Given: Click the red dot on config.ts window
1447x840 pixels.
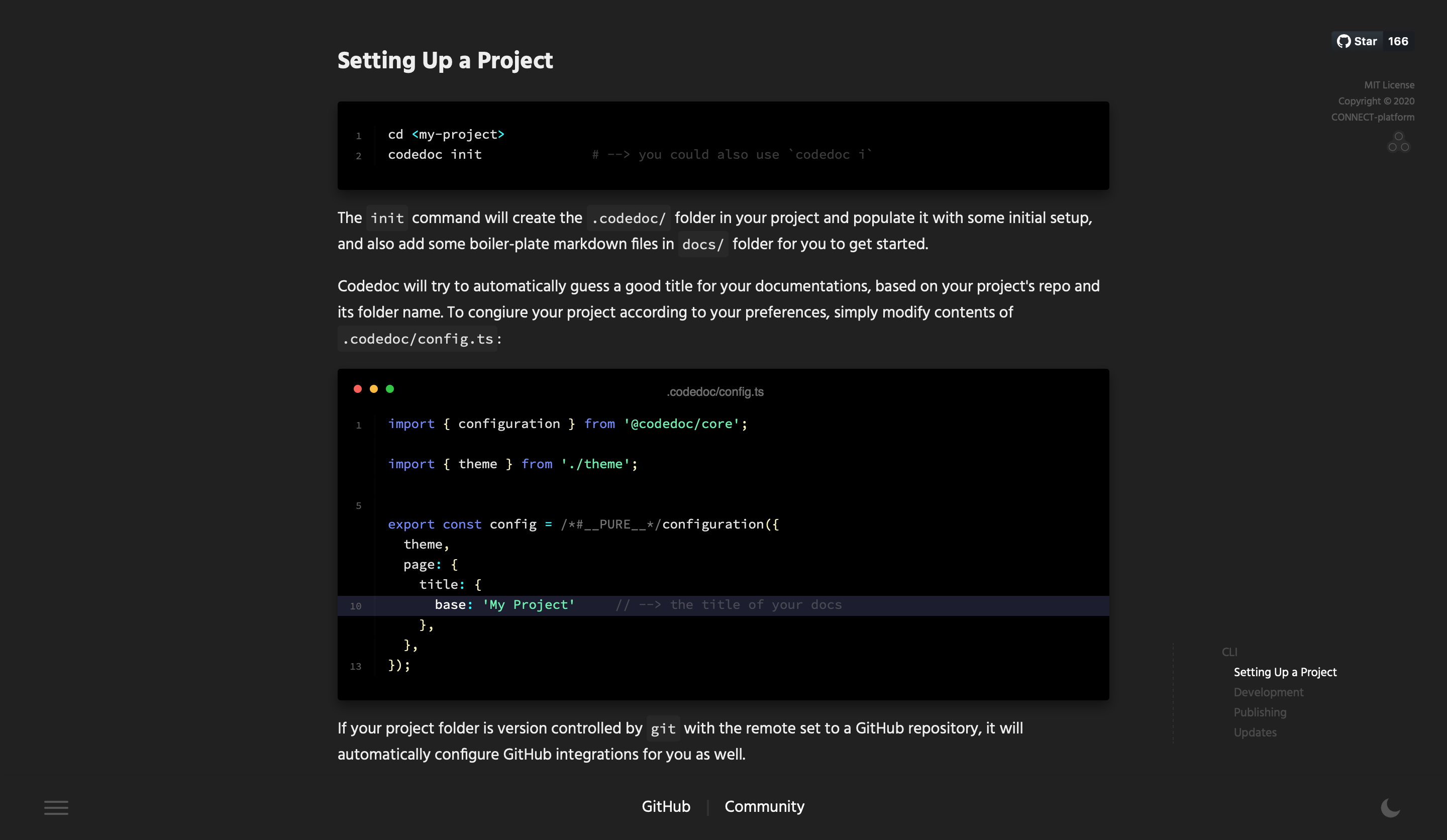Looking at the screenshot, I should [x=358, y=389].
